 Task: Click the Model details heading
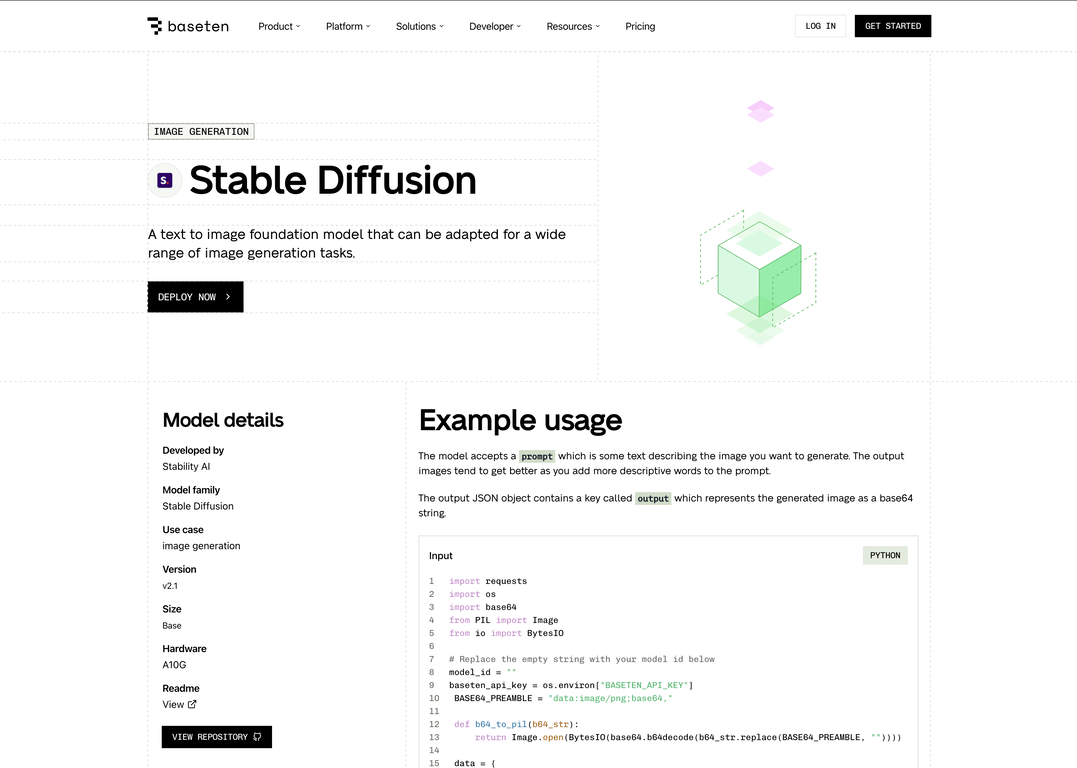click(x=223, y=420)
